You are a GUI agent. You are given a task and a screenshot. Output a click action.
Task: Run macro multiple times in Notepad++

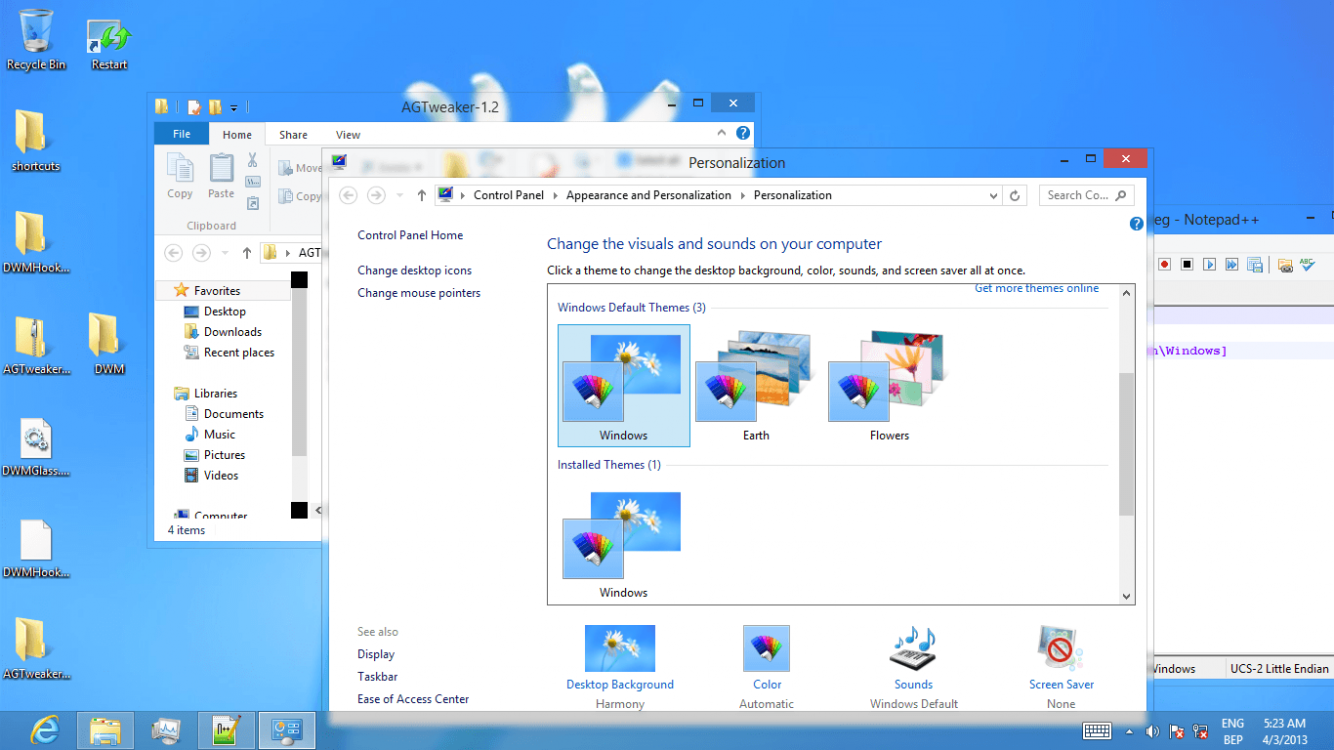1231,265
